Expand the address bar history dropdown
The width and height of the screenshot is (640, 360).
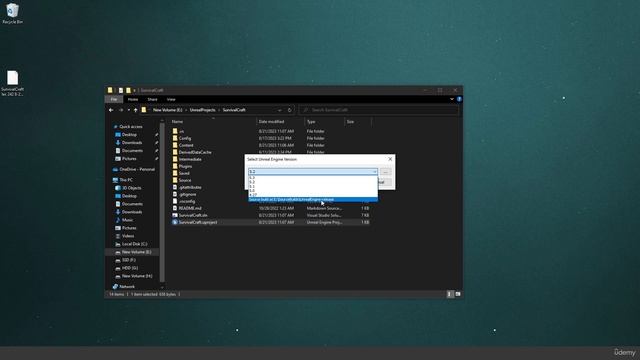pos(280,110)
